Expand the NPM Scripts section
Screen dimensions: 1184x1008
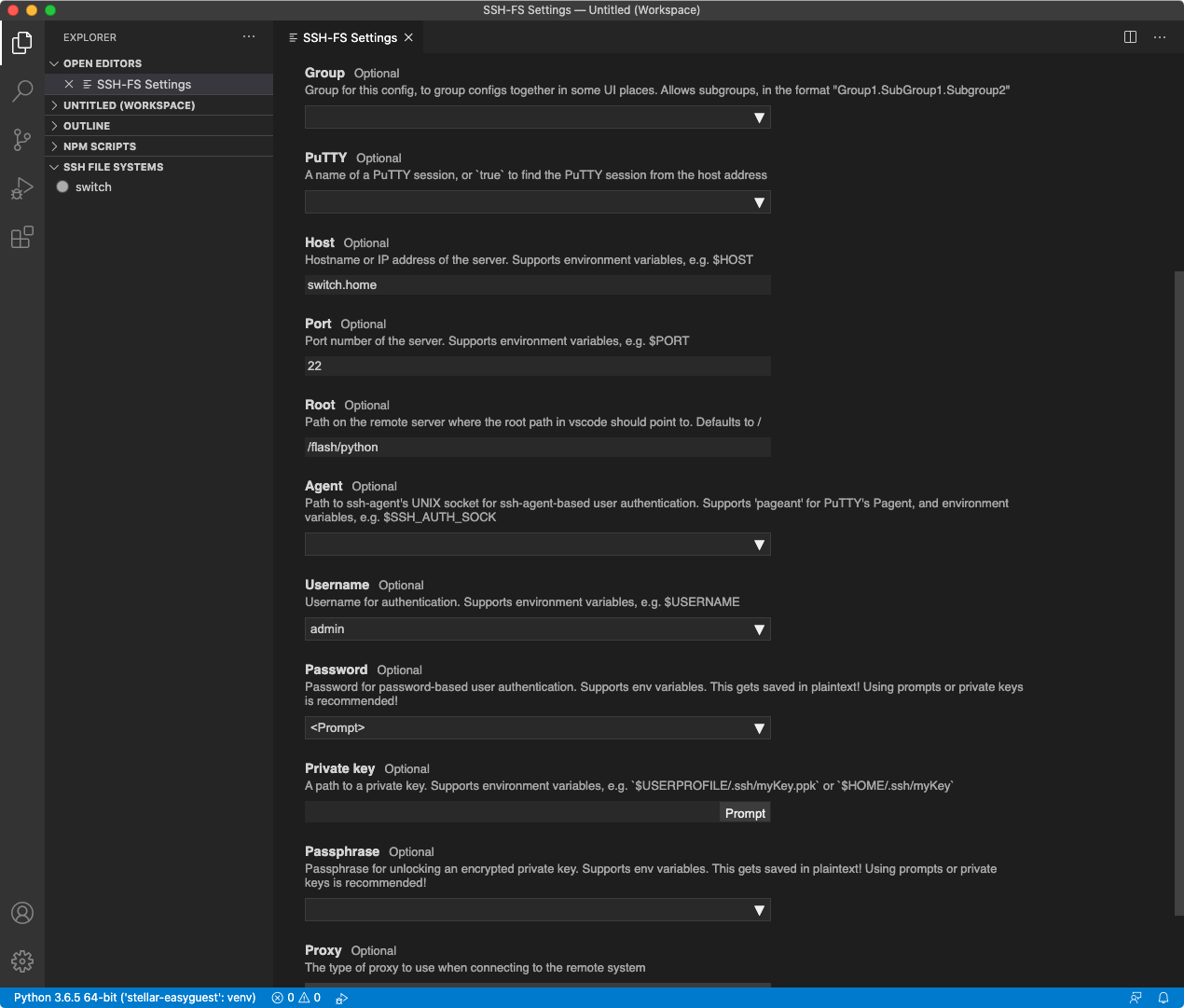(x=99, y=146)
